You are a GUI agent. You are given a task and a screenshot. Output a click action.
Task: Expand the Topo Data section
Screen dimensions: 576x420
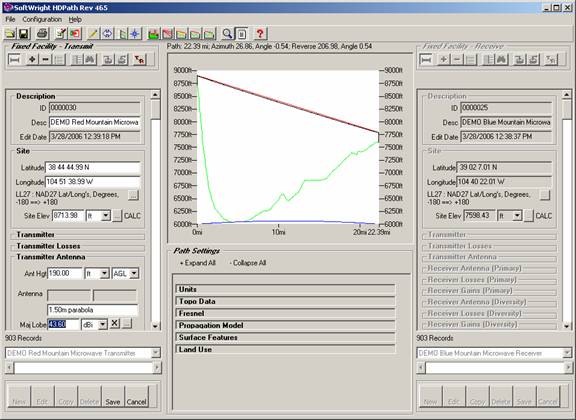pyautogui.click(x=285, y=301)
